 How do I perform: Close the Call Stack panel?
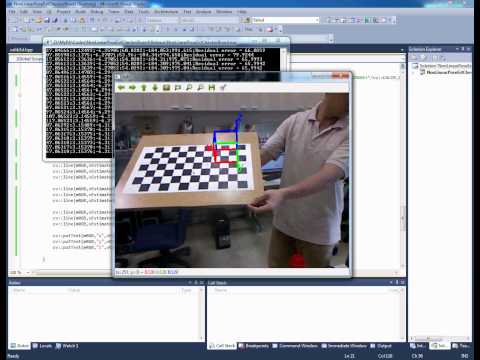[403, 283]
